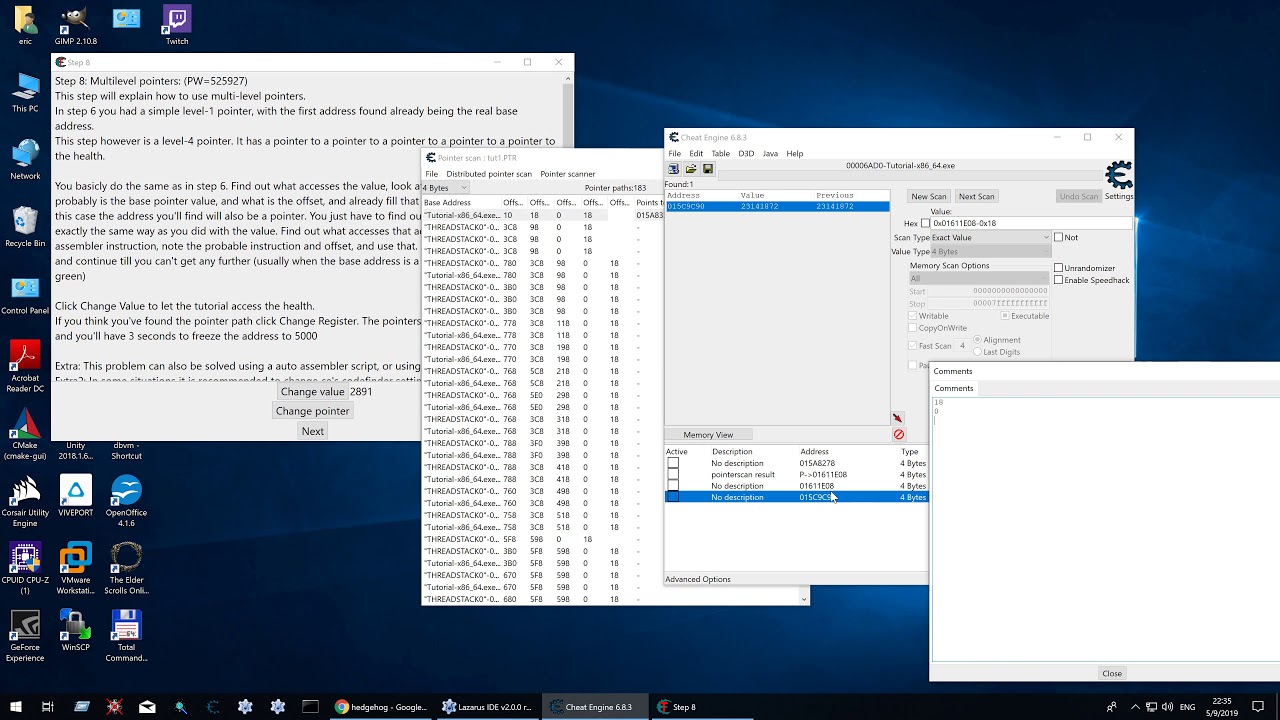Launch GeForce Experience shortcut
This screenshot has height=720, width=1280.
coord(25,637)
